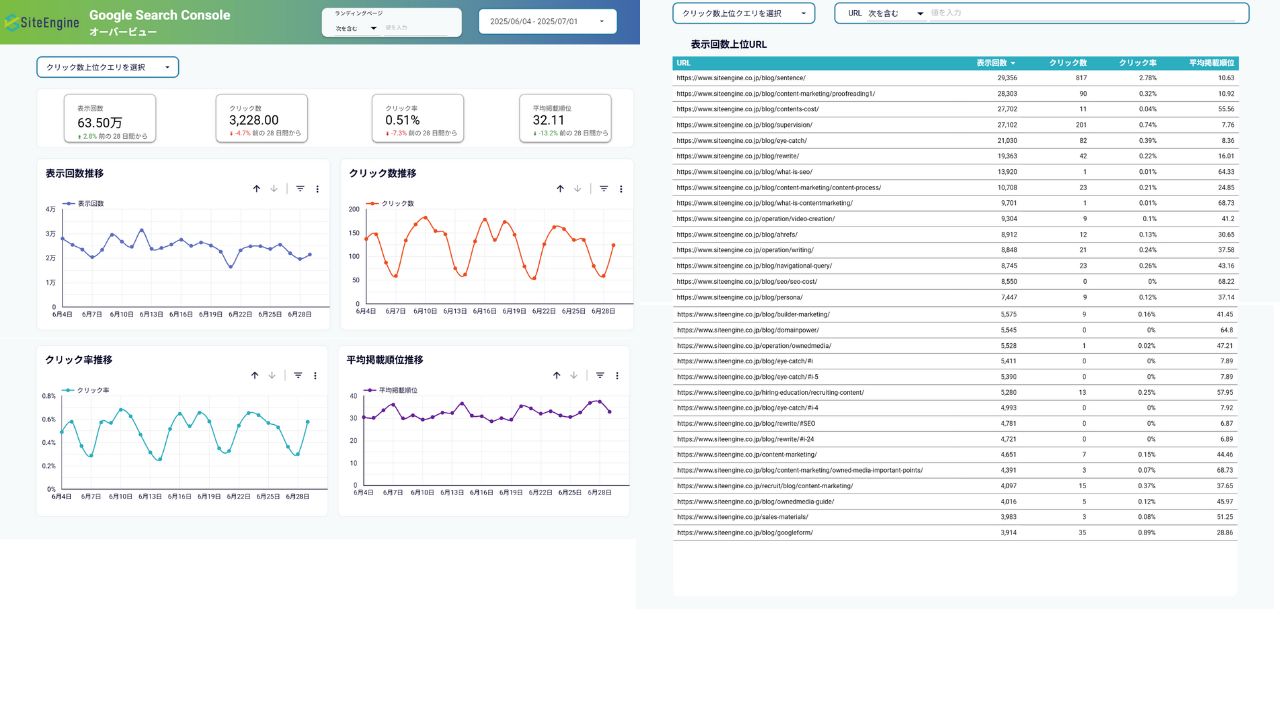1280x720 pixels.
Task: Open stacked-lines sort icon on 平均掲載順位推移 chart
Action: pyautogui.click(x=600, y=375)
